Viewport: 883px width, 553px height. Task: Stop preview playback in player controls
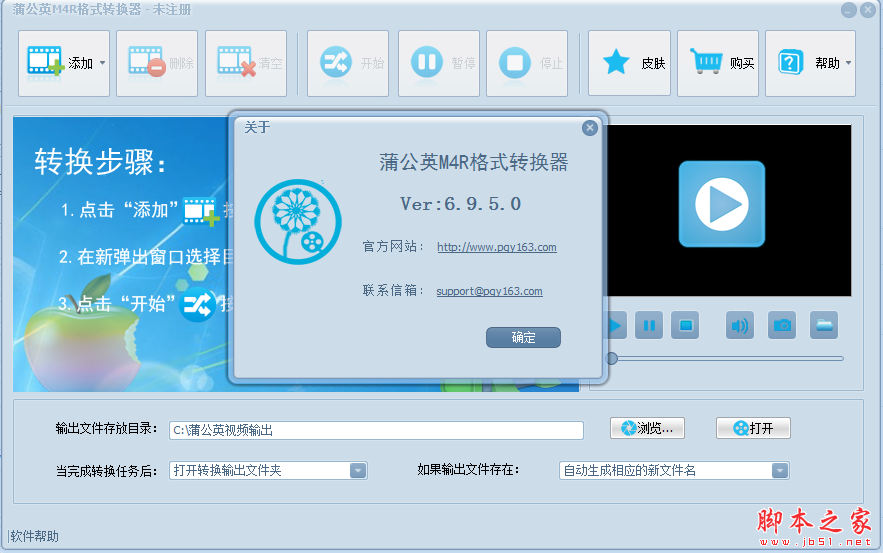[685, 325]
